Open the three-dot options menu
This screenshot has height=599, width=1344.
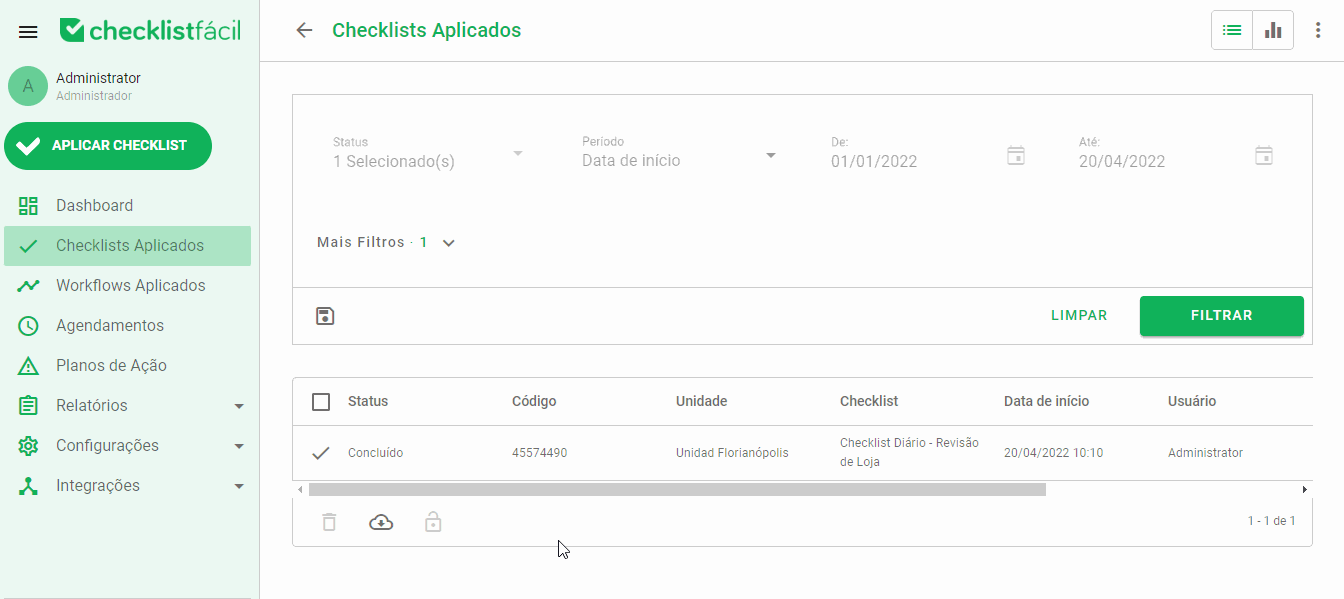(1317, 30)
